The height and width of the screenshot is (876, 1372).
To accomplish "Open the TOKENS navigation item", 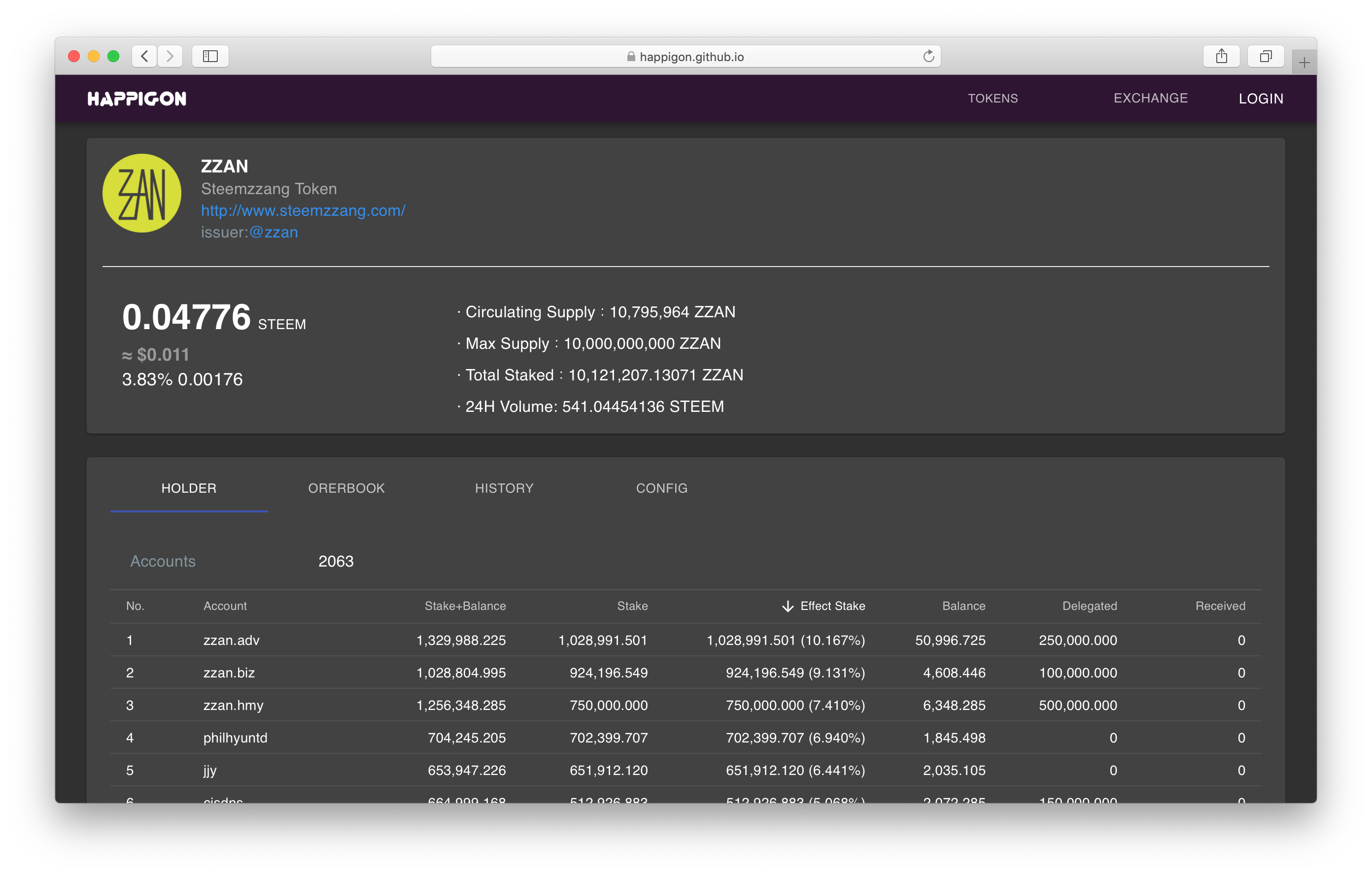I will pyautogui.click(x=993, y=99).
